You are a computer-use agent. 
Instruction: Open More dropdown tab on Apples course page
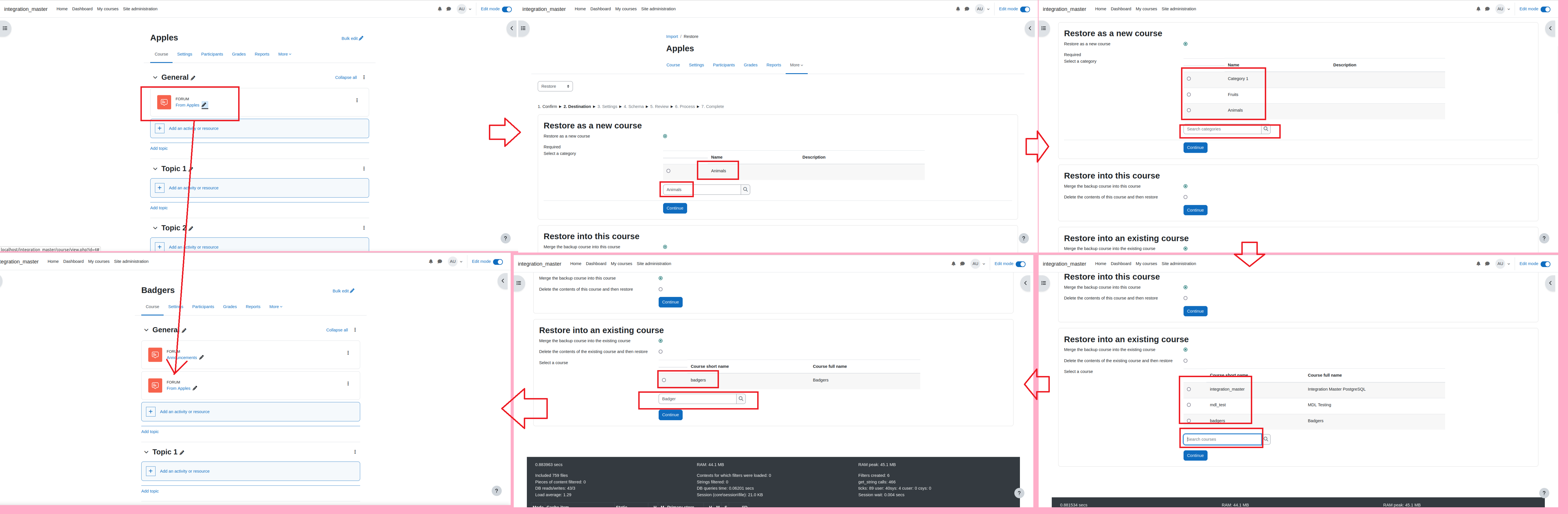(285, 54)
